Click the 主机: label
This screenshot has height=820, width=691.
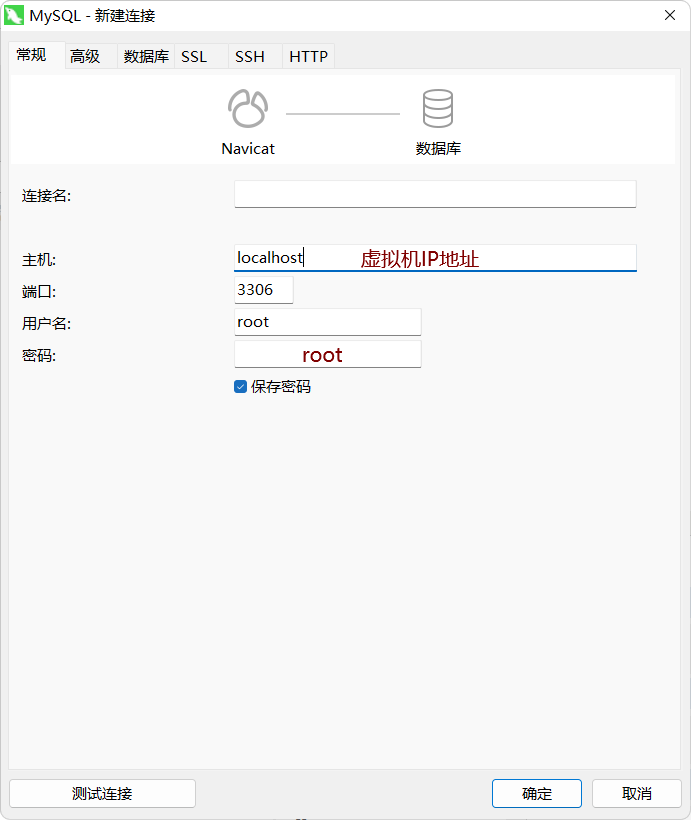(39, 260)
